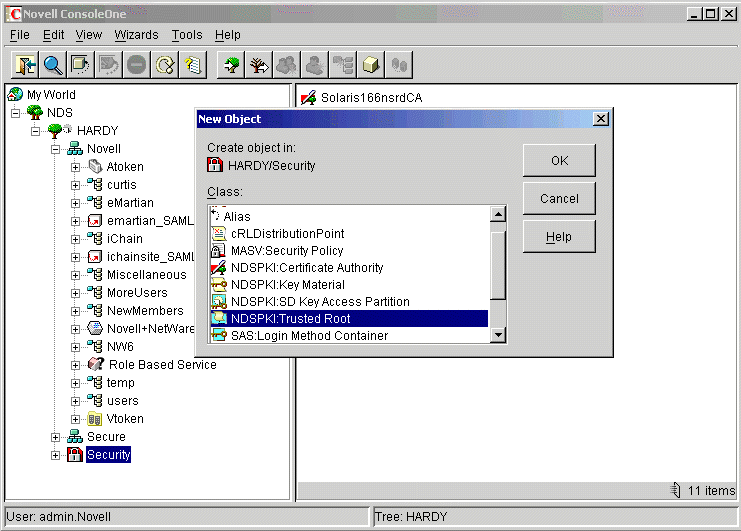Open the Wizards menu
This screenshot has width=741, height=531.
tap(136, 35)
